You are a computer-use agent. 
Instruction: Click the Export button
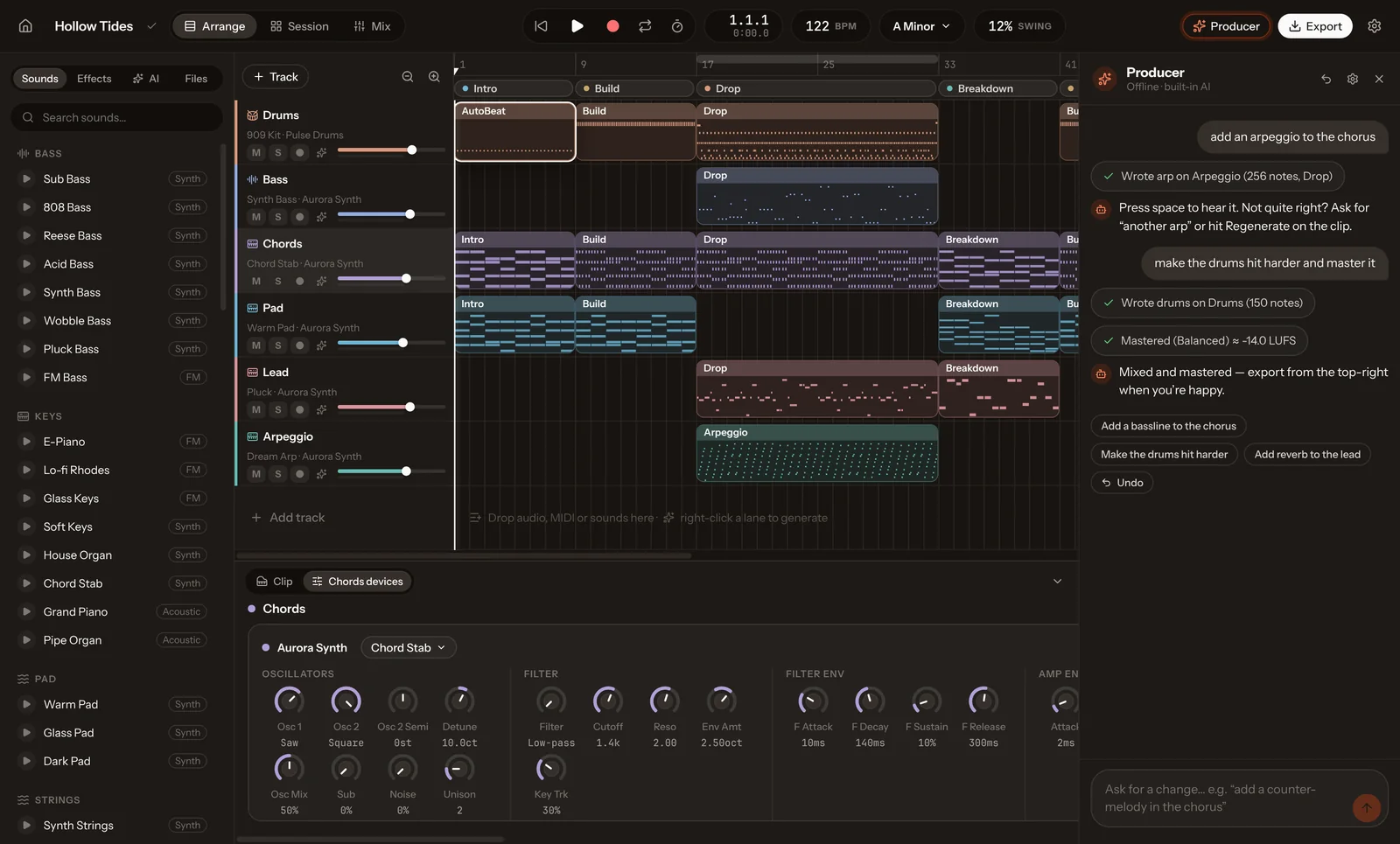tap(1315, 26)
